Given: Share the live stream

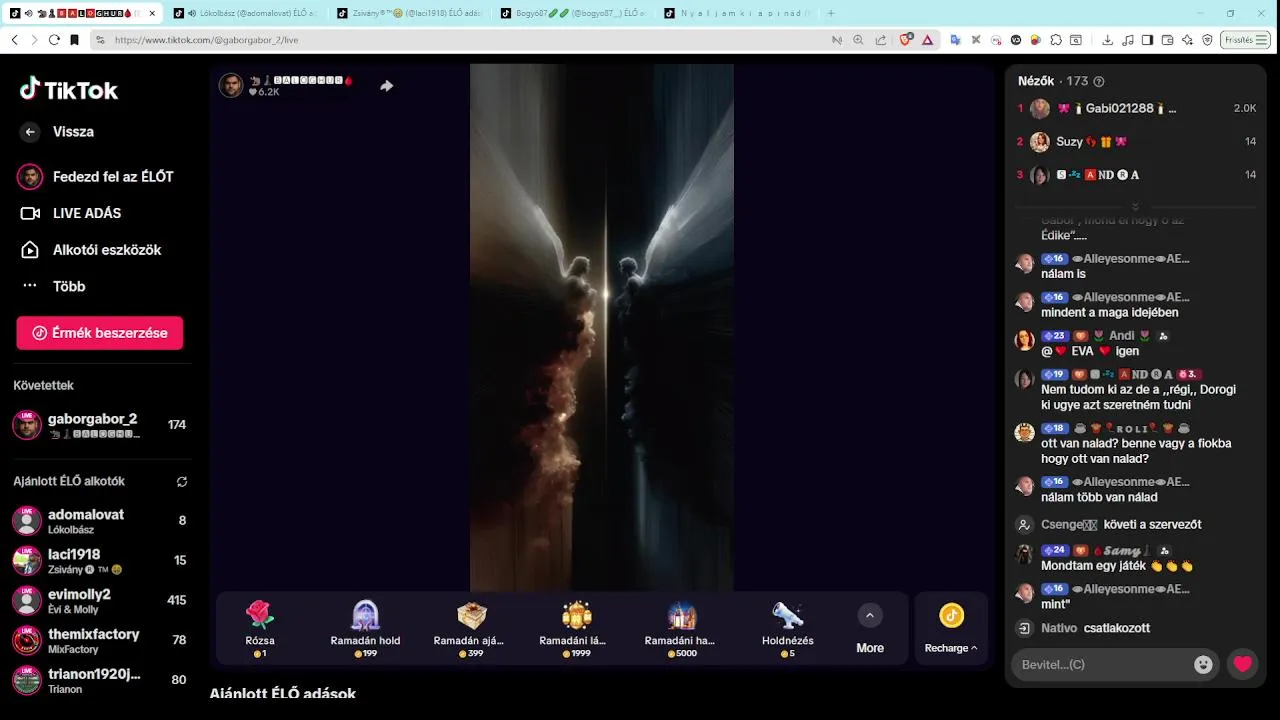Looking at the screenshot, I should [x=386, y=86].
